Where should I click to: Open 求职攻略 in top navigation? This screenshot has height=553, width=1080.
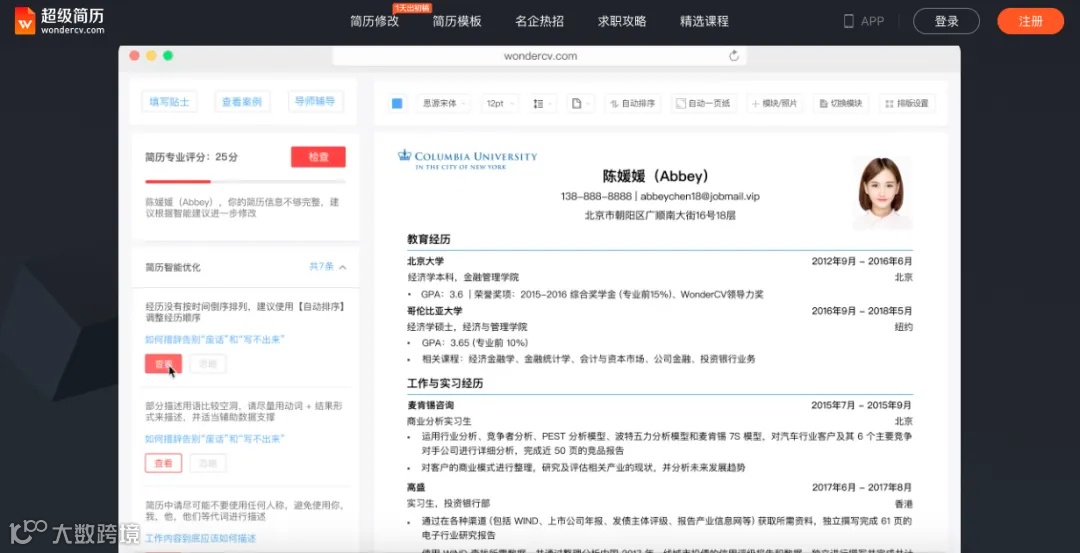coord(622,21)
